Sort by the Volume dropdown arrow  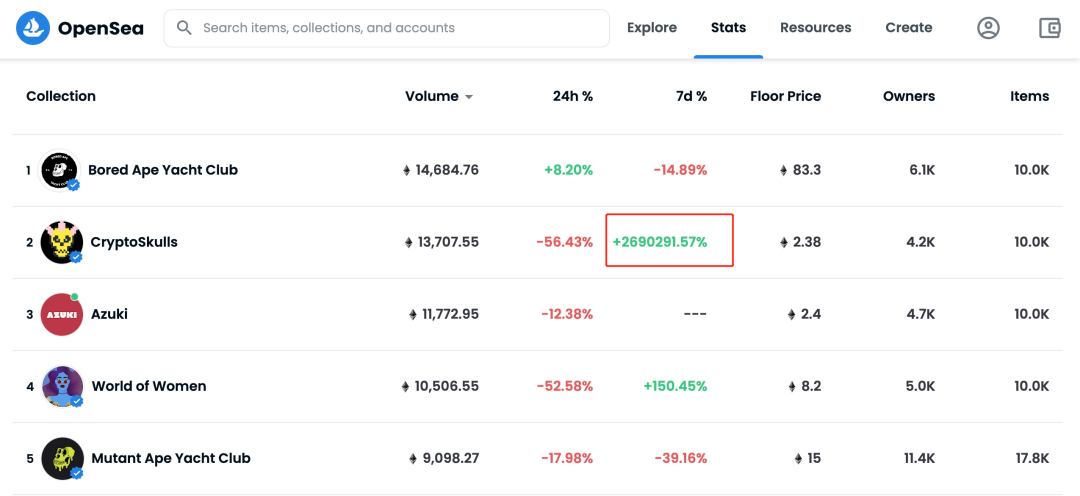click(x=468, y=97)
